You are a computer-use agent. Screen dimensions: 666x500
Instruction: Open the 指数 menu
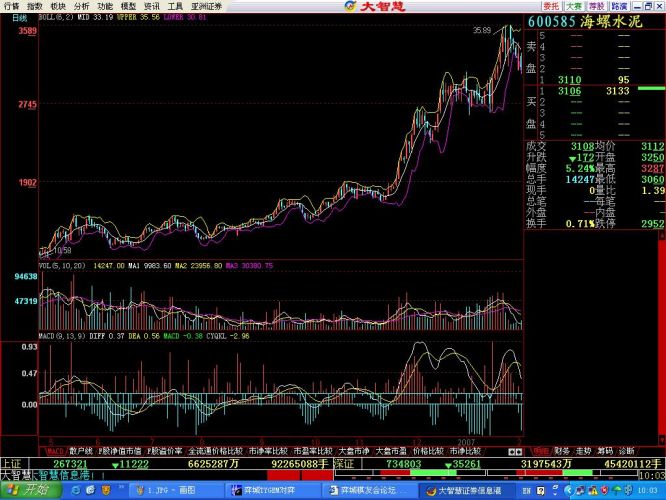[x=35, y=6]
